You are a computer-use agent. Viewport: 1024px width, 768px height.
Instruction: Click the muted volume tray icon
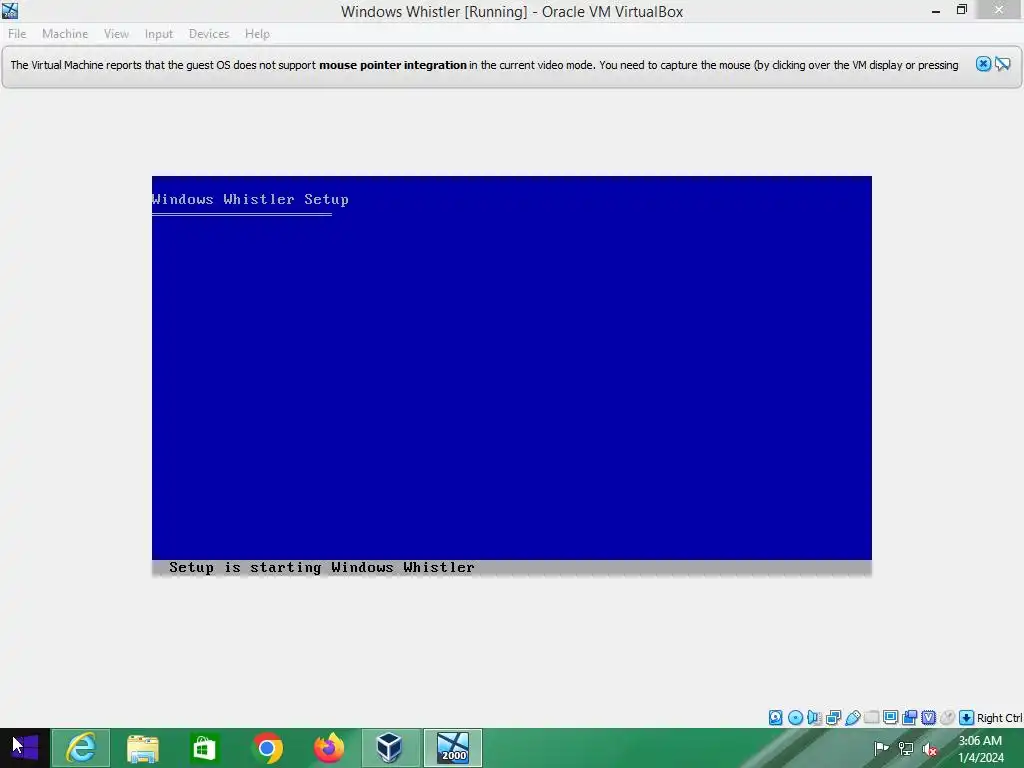pos(930,748)
